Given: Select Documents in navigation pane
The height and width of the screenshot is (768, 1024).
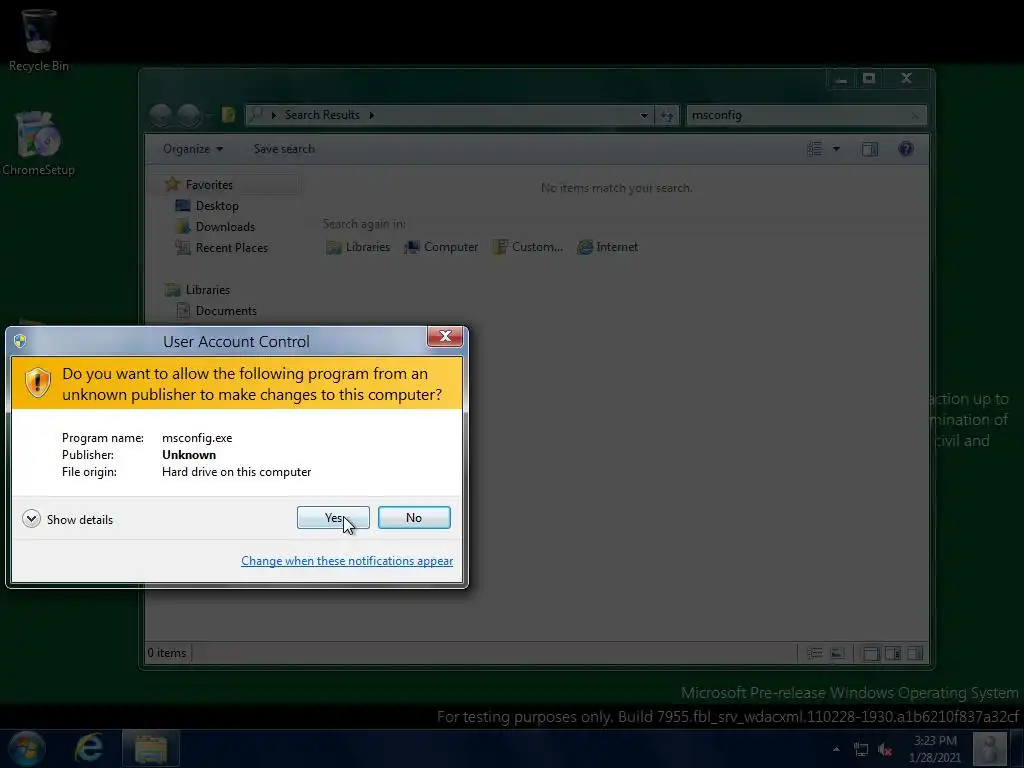Looking at the screenshot, I should click(x=226, y=311).
